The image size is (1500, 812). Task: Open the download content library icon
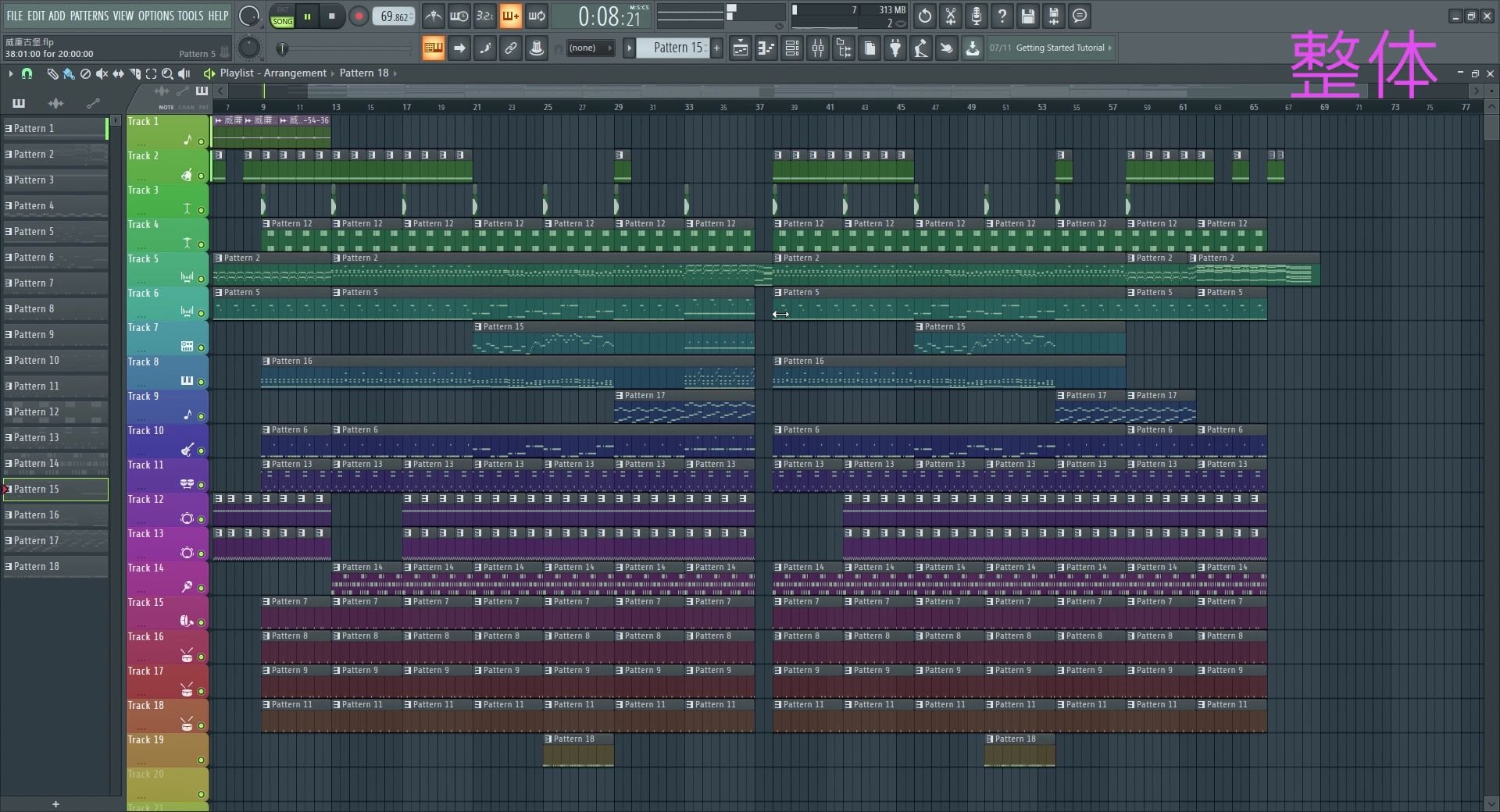[x=973, y=48]
